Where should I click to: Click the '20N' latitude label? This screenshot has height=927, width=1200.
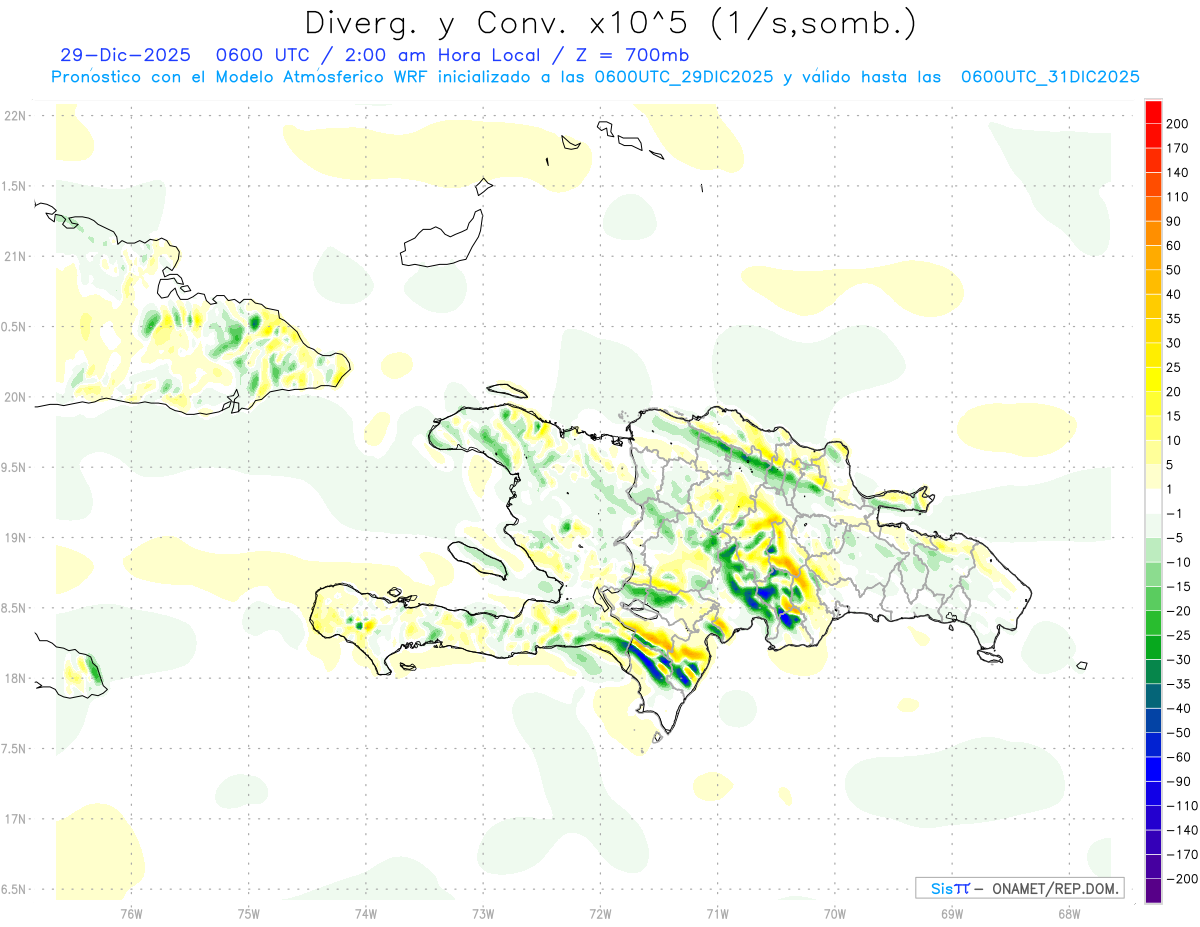(15, 397)
